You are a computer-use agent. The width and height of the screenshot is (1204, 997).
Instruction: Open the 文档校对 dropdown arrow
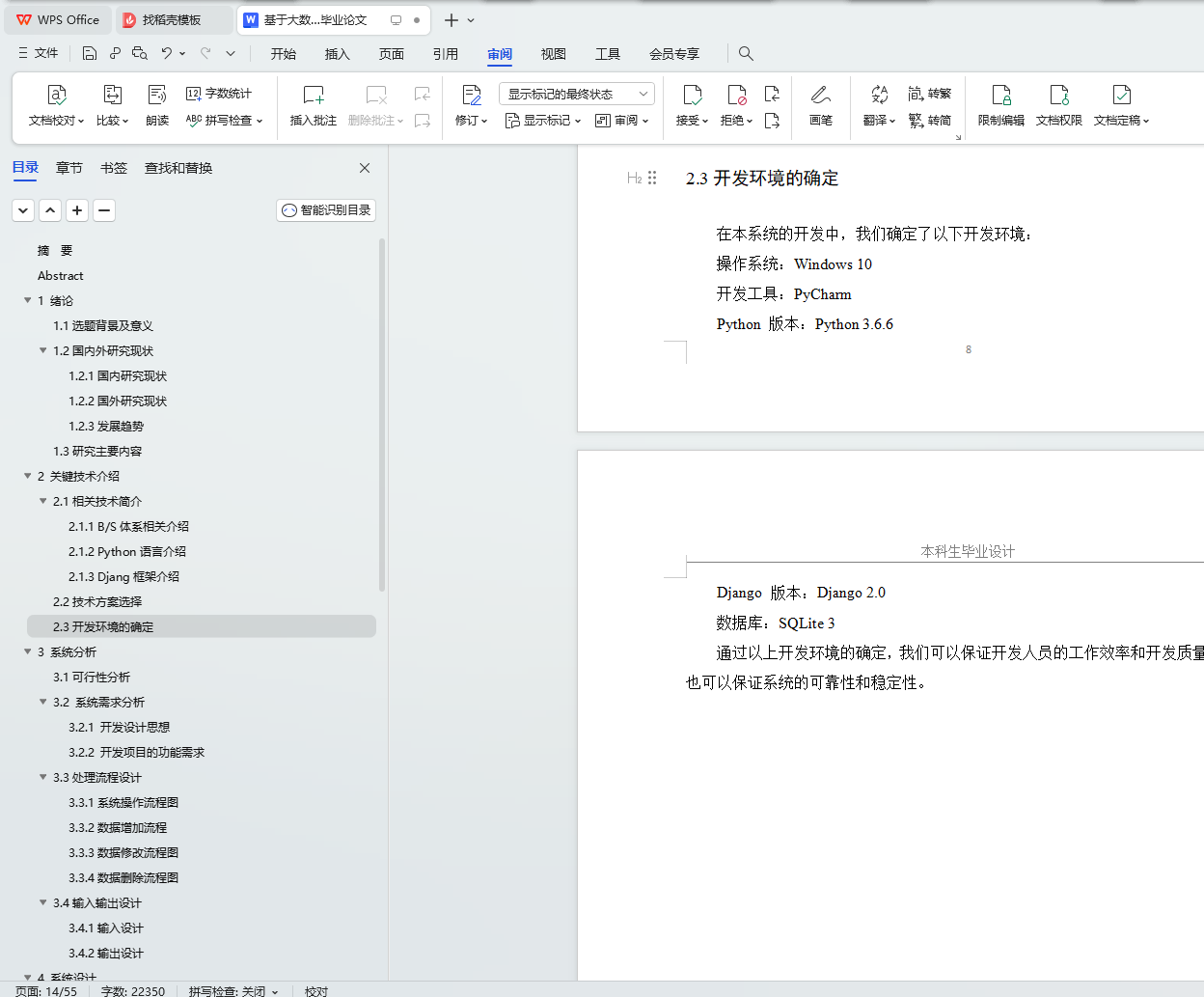coord(80,121)
